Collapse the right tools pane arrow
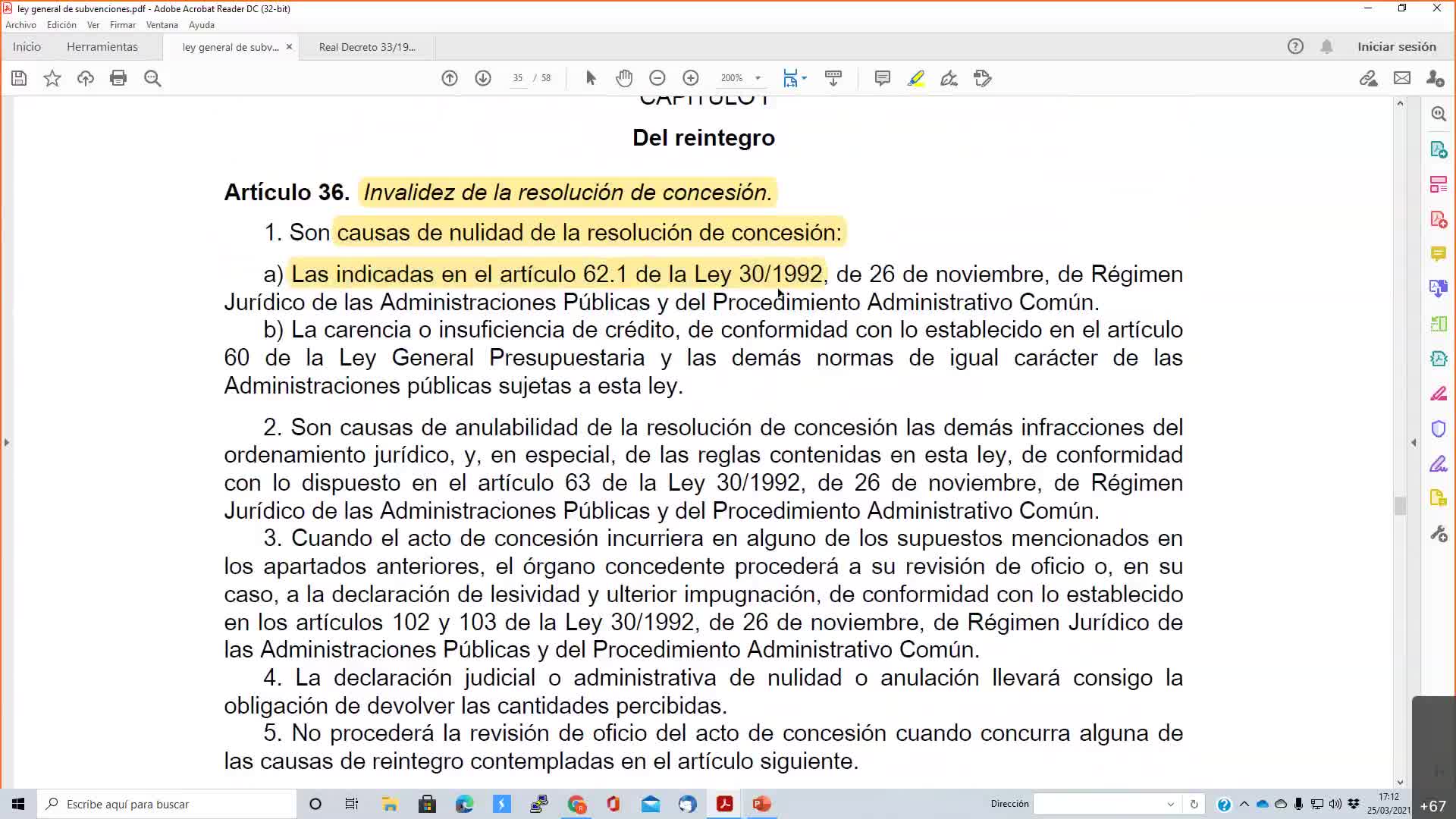 point(1414,442)
